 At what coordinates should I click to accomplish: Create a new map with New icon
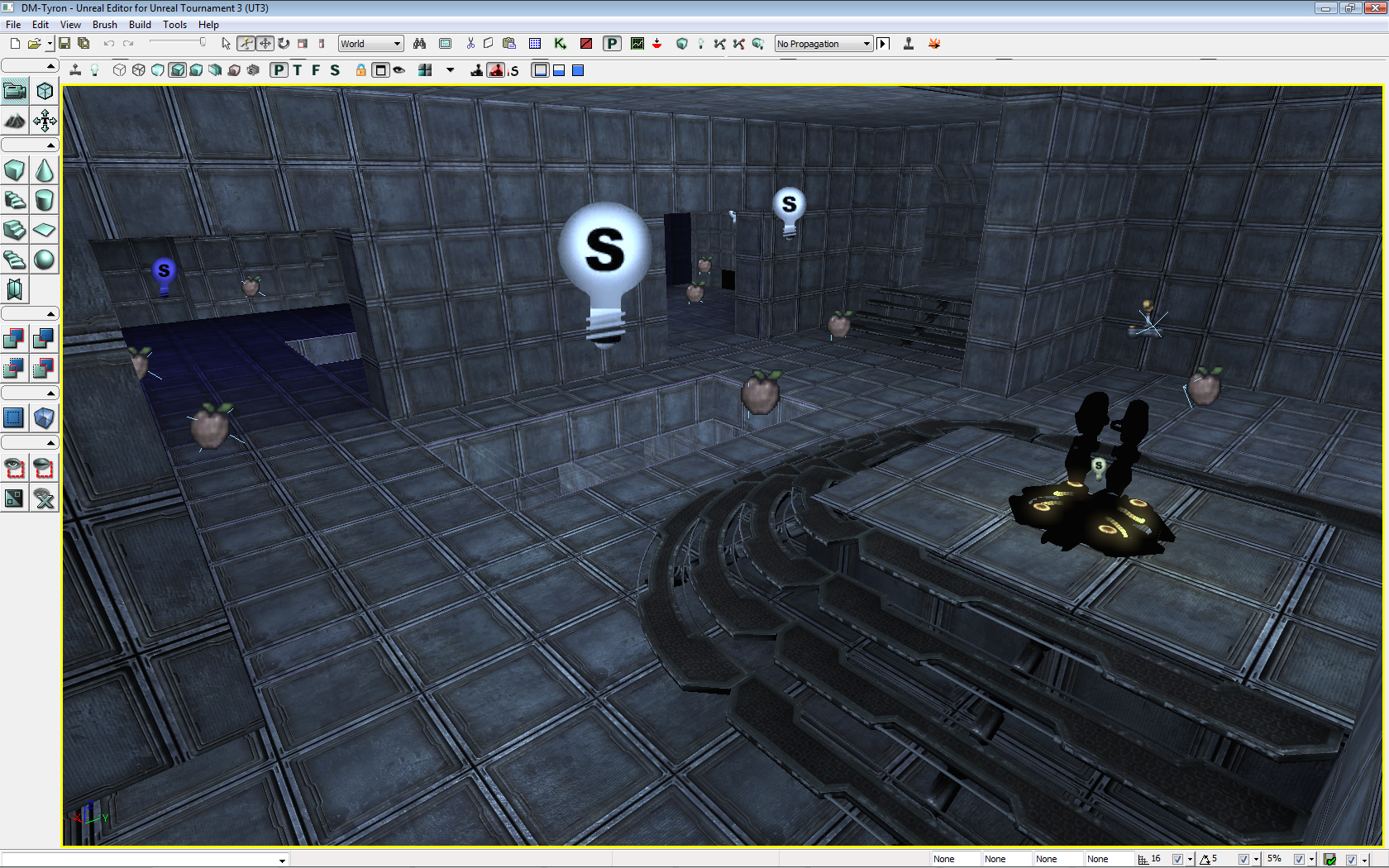click(15, 44)
